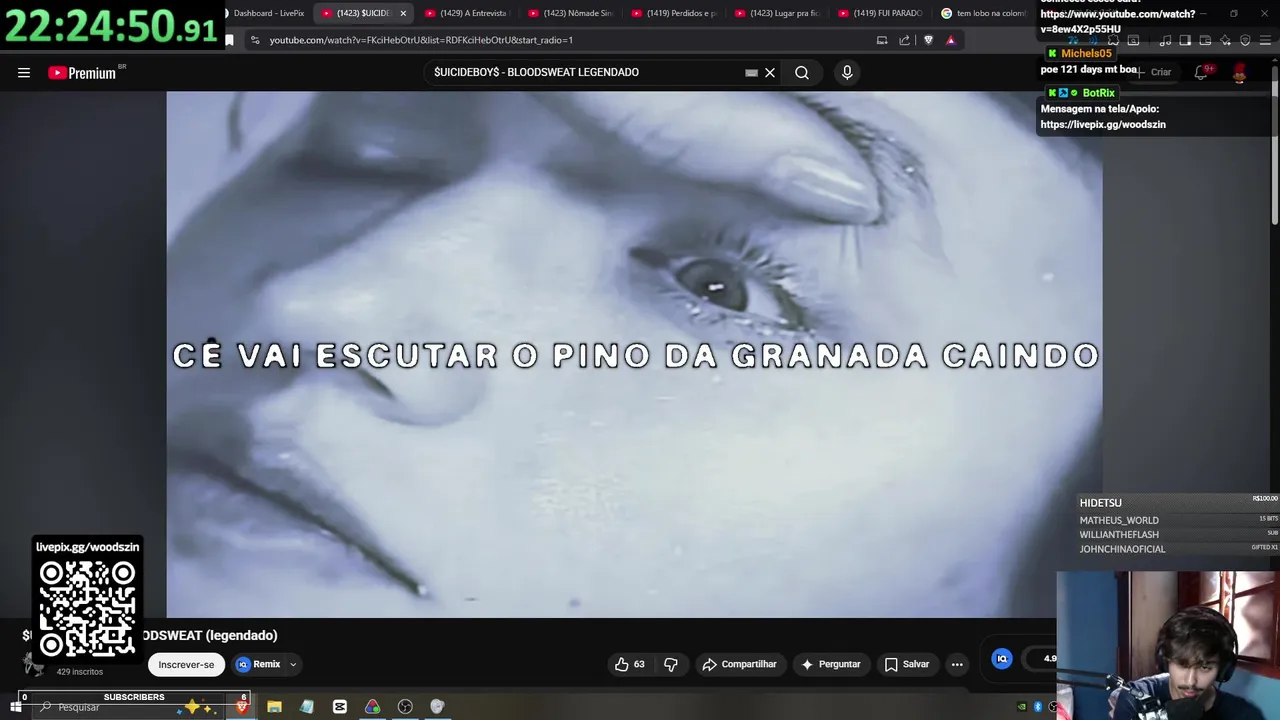Open the taskbar app right of File Explorer
The width and height of the screenshot is (1280, 720).
(x=307, y=707)
